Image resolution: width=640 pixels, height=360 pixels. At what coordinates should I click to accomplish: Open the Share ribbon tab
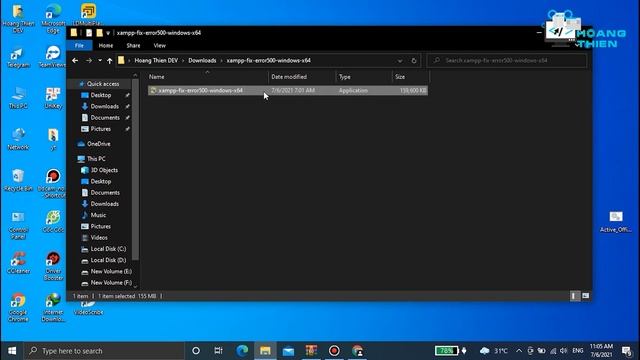[x=133, y=45]
